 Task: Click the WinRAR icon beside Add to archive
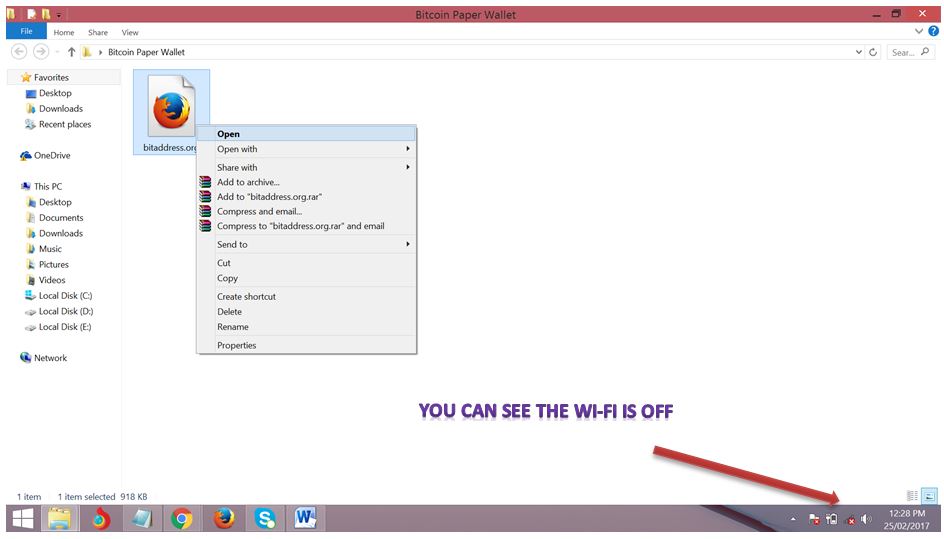(x=205, y=182)
